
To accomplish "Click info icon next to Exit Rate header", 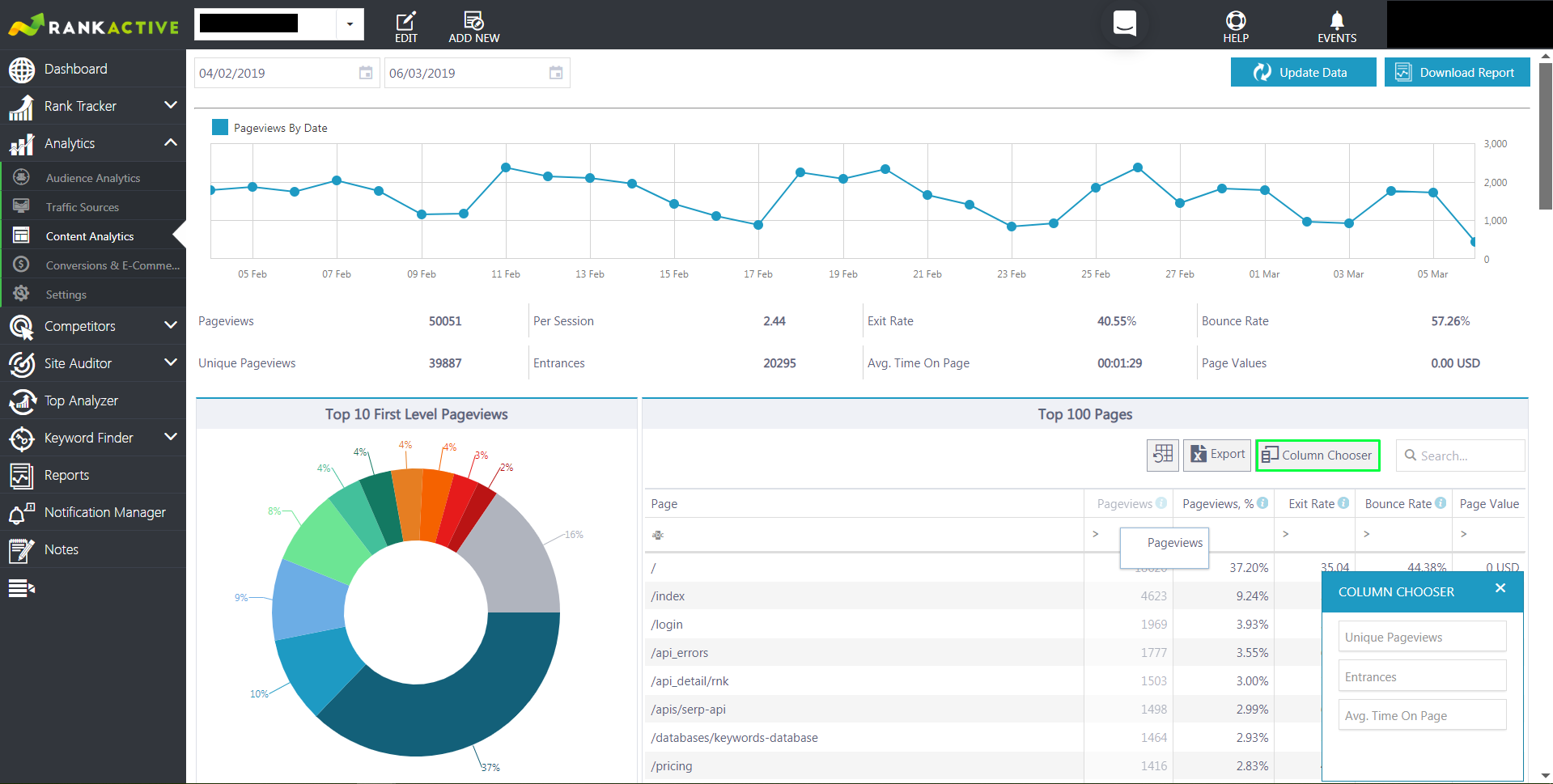I will point(1343,503).
